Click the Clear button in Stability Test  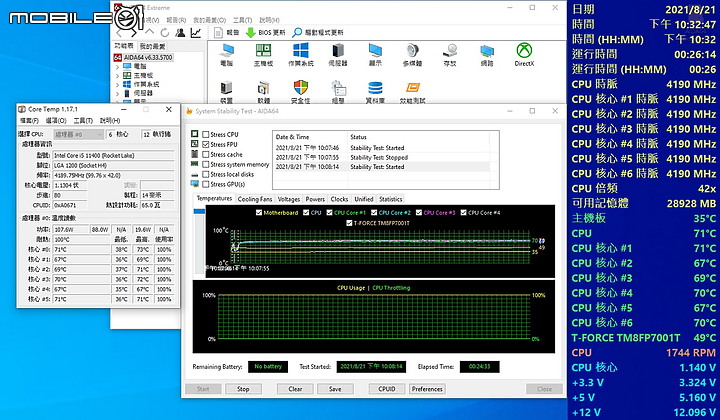point(295,389)
